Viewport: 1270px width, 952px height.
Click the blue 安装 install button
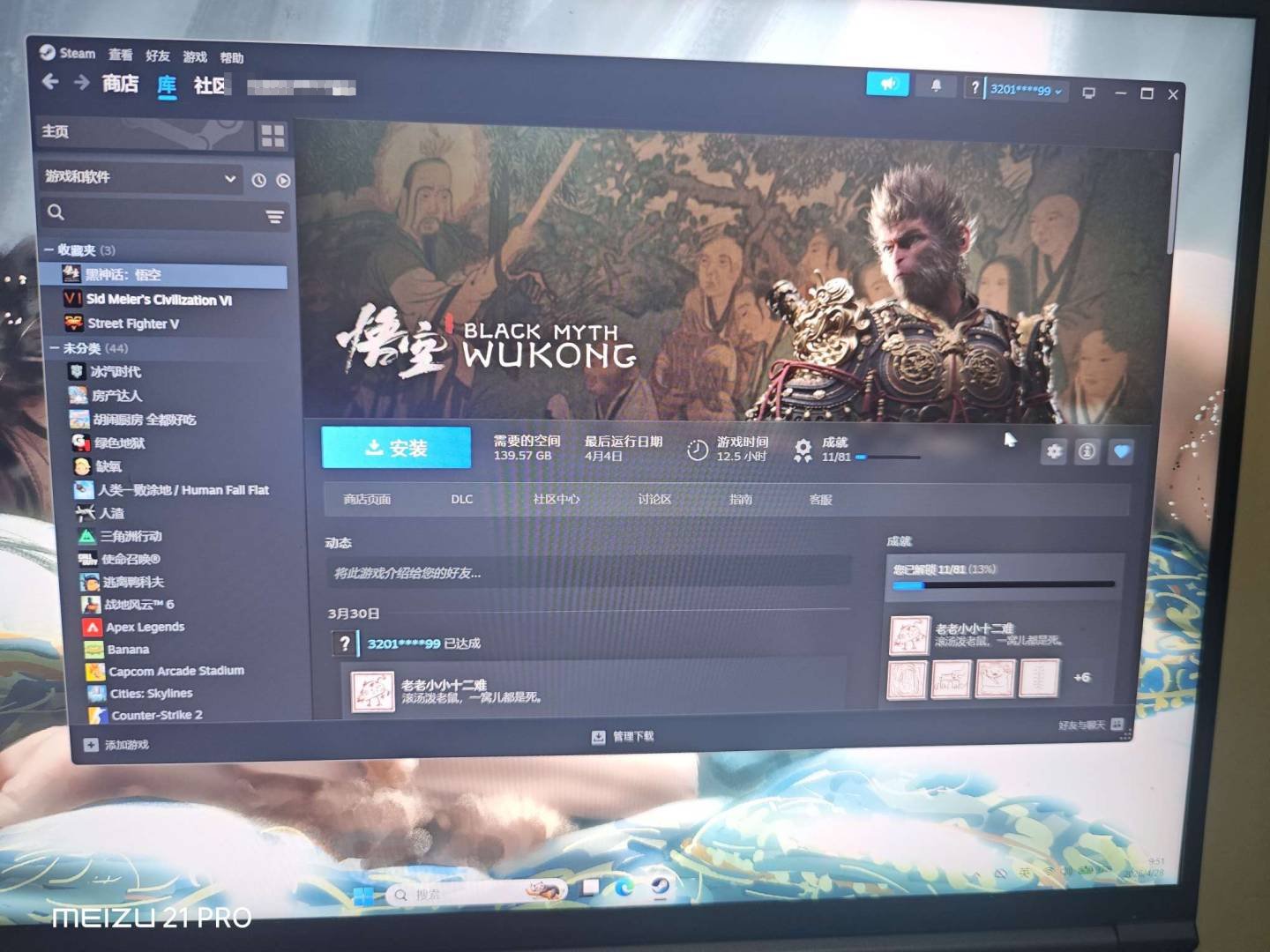396,448
